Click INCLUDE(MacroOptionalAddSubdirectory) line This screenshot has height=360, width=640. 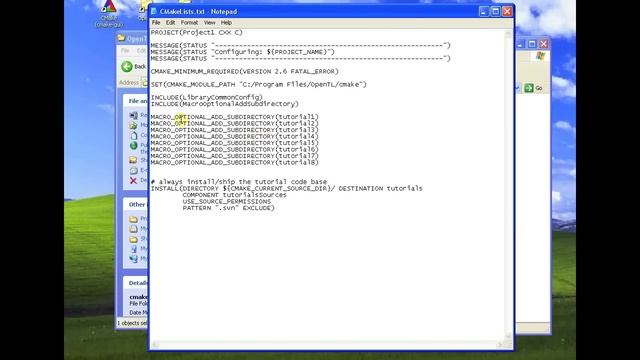pyautogui.click(x=224, y=104)
